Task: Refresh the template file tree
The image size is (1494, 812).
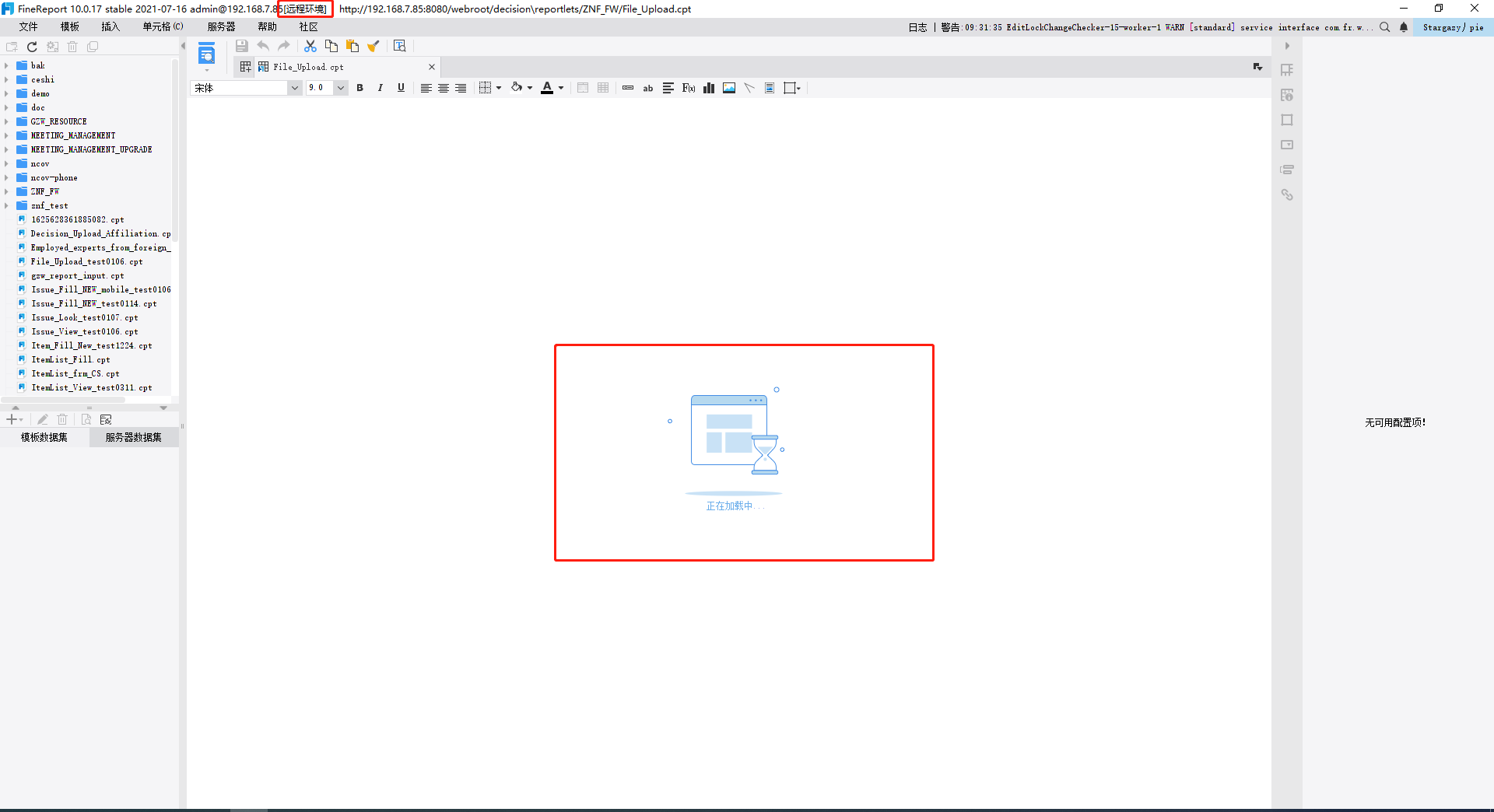Action: [x=32, y=47]
